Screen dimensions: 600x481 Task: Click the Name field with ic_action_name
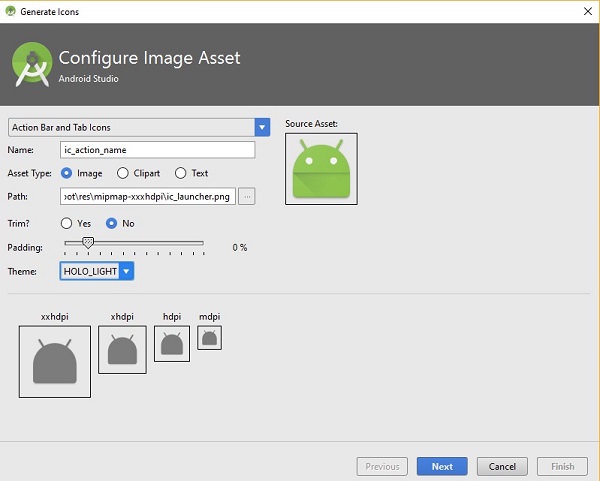[x=158, y=150]
